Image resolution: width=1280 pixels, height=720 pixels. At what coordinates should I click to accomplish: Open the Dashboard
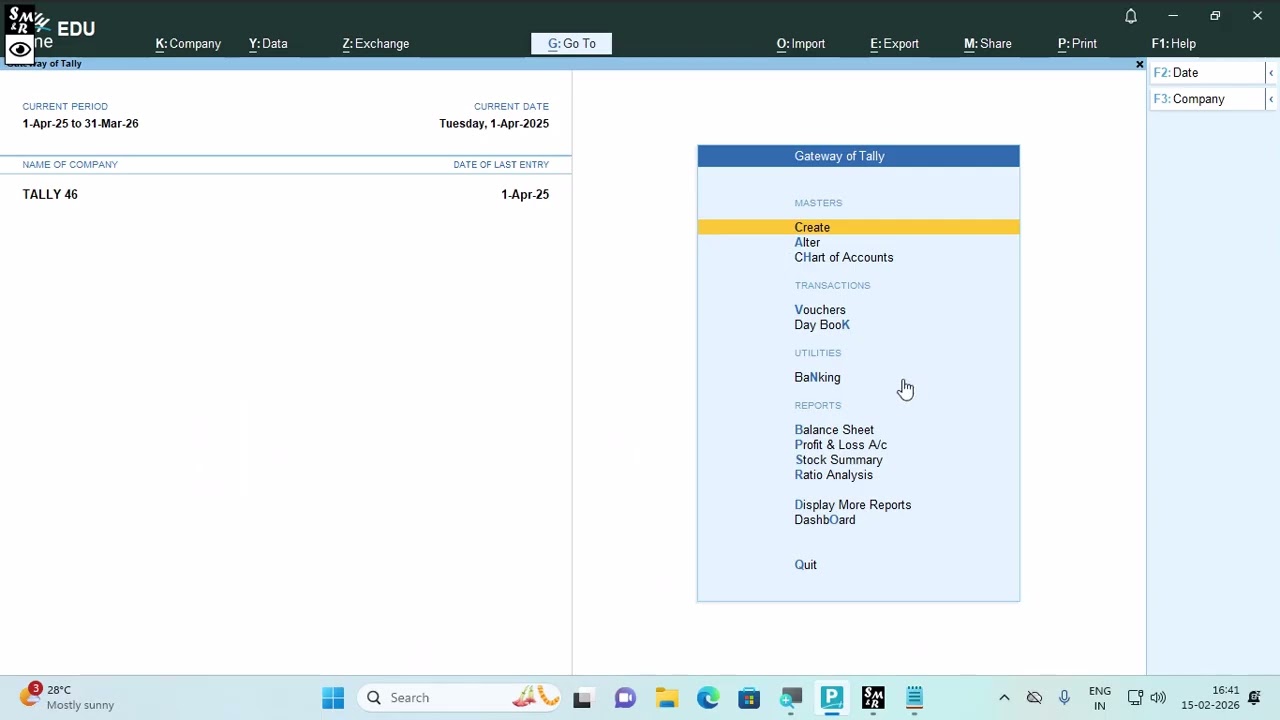[x=825, y=520]
